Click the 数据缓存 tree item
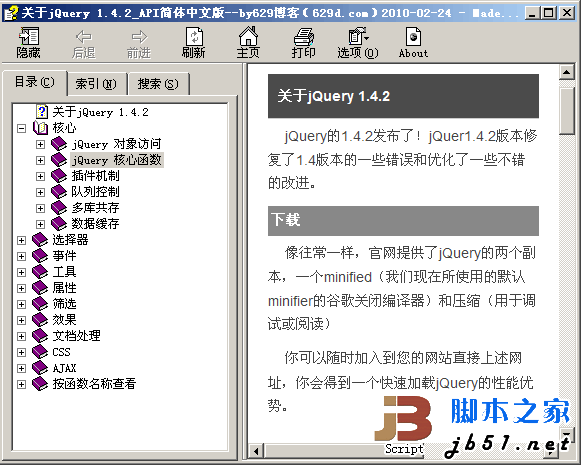 (x=96, y=224)
